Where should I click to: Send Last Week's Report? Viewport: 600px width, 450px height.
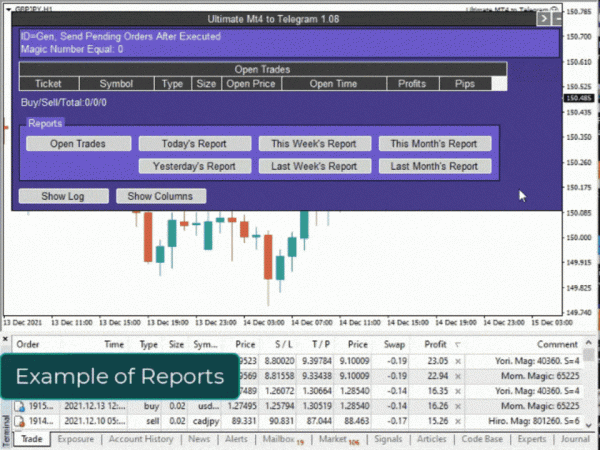pyautogui.click(x=315, y=166)
